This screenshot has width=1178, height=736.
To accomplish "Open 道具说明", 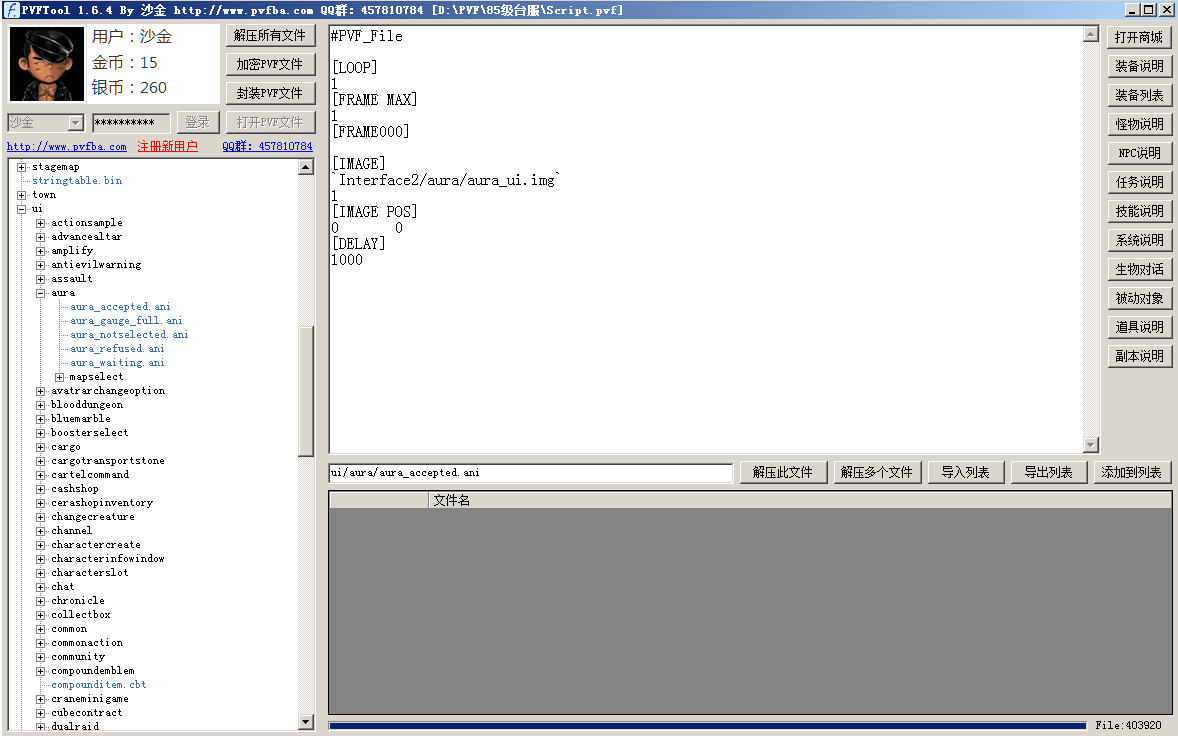I will [1139, 327].
